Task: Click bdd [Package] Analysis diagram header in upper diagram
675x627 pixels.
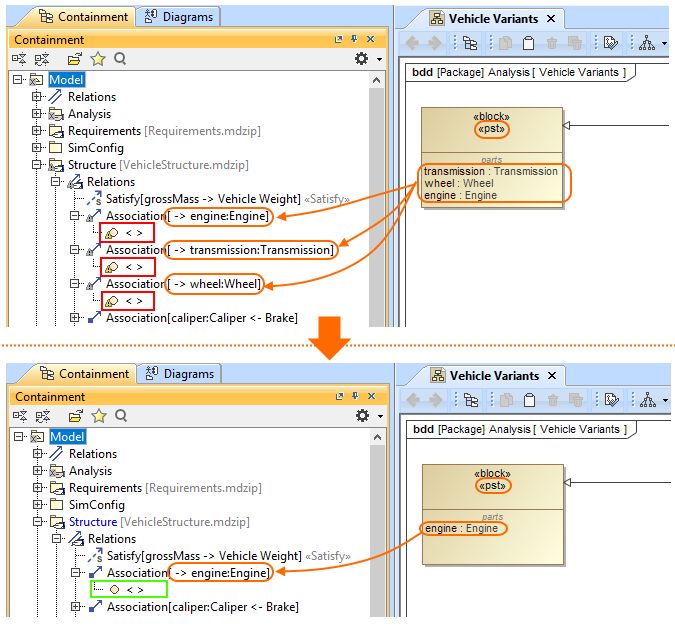Action: point(519,72)
